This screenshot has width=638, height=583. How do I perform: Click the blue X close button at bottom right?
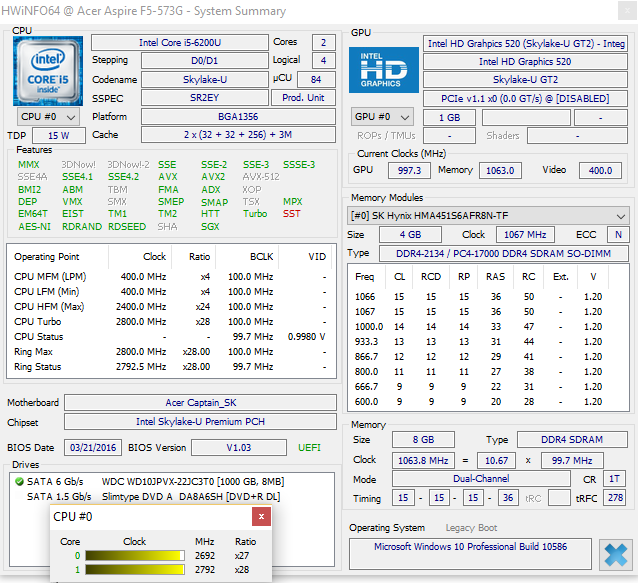click(x=616, y=555)
